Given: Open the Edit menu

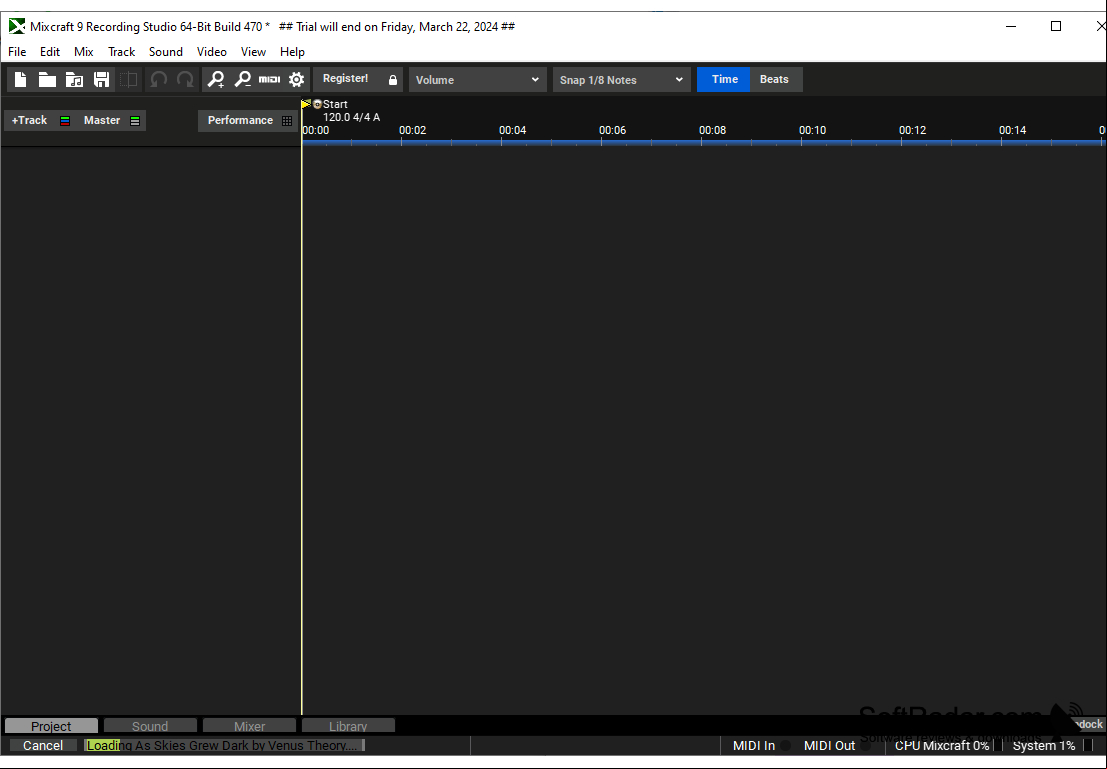Looking at the screenshot, I should tap(50, 52).
